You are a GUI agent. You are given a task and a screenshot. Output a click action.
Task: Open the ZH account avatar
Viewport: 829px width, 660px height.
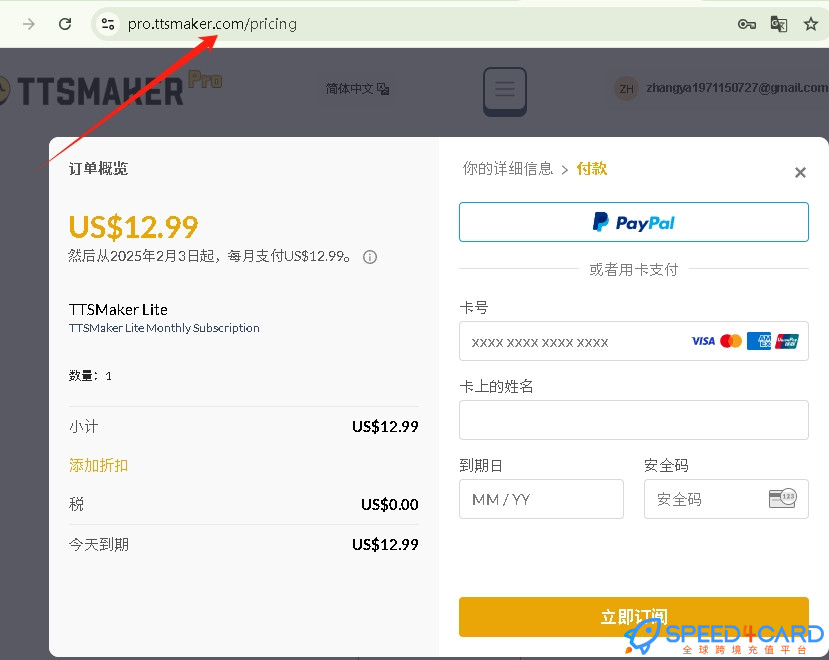pos(627,89)
